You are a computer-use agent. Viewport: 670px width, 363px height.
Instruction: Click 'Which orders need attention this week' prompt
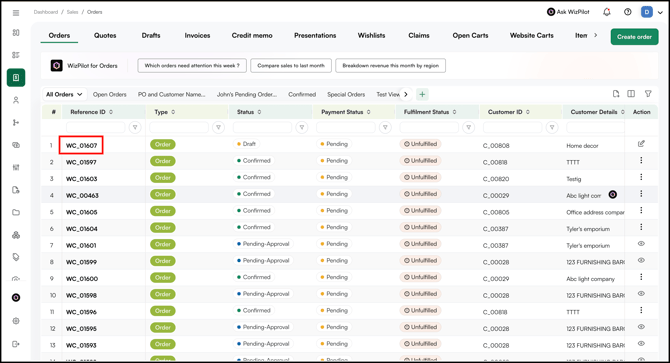coord(192,65)
